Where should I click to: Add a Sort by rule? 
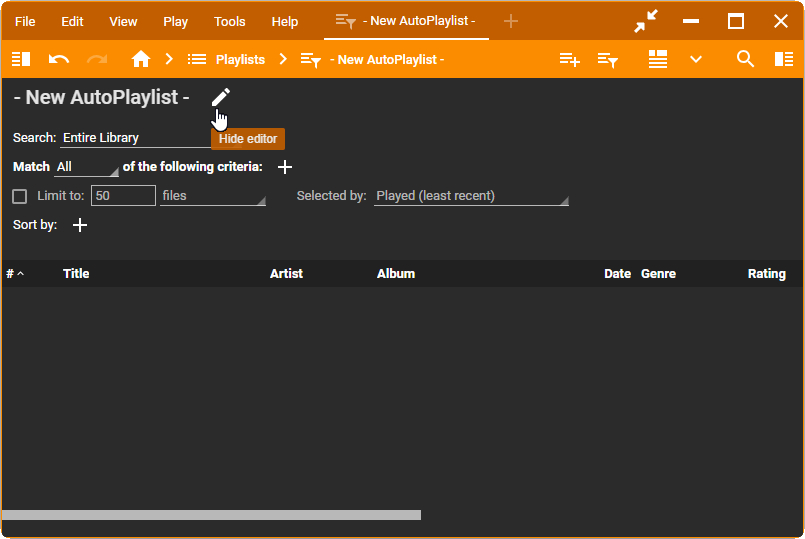pyautogui.click(x=81, y=225)
